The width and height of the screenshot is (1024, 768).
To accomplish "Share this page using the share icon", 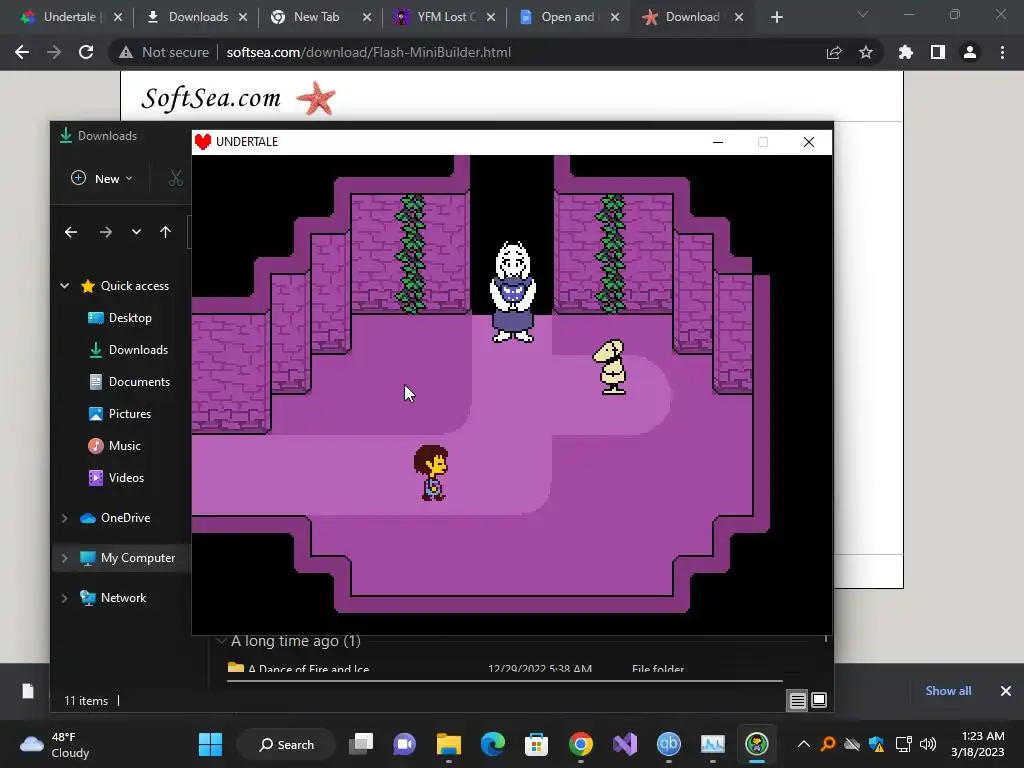I will pos(834,52).
